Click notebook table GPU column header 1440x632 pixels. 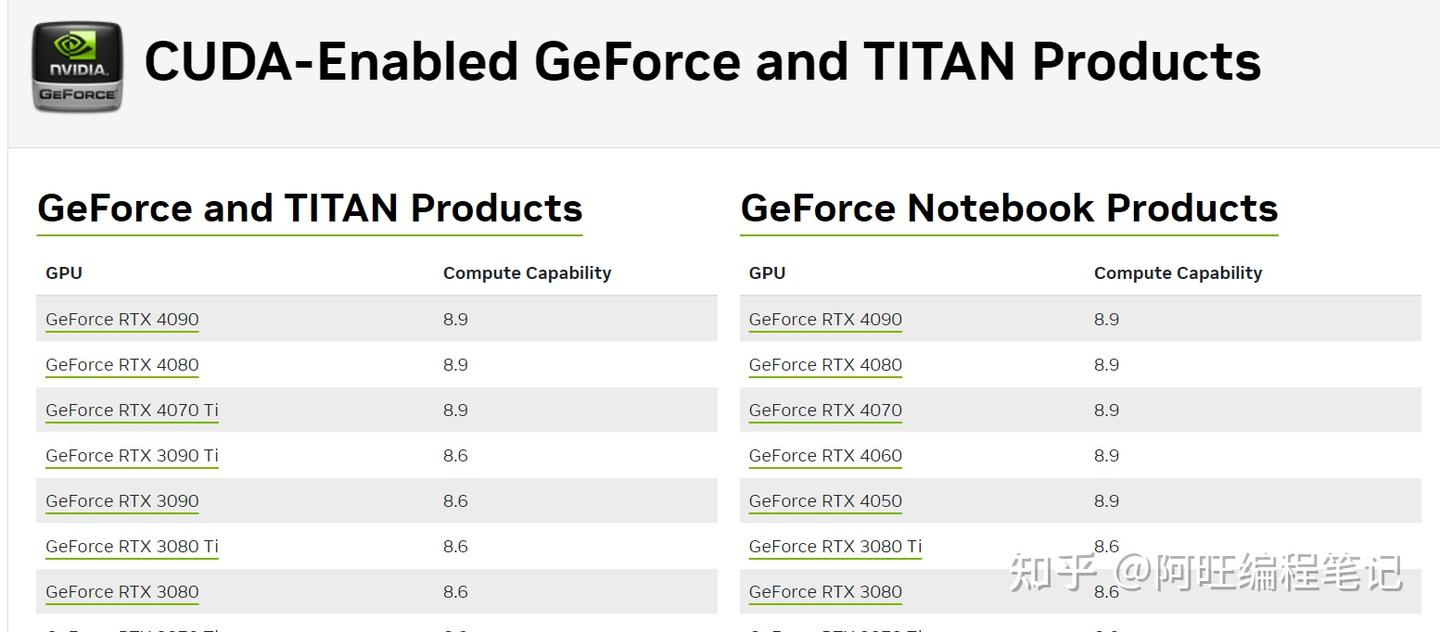tap(767, 273)
